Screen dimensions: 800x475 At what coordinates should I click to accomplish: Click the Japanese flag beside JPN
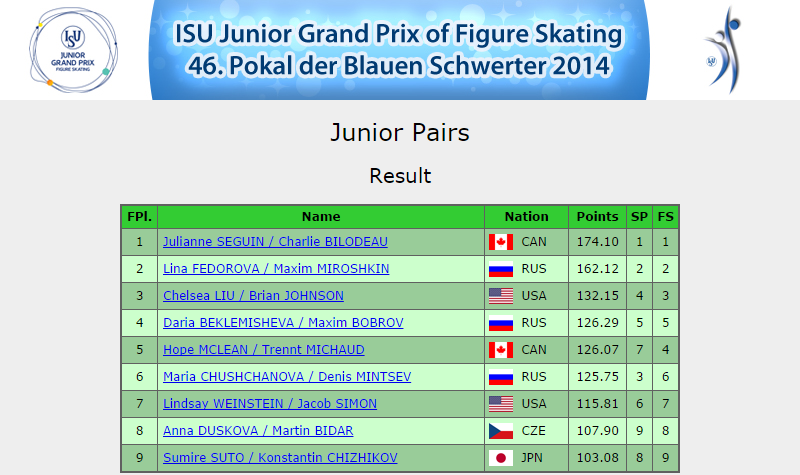pos(501,458)
